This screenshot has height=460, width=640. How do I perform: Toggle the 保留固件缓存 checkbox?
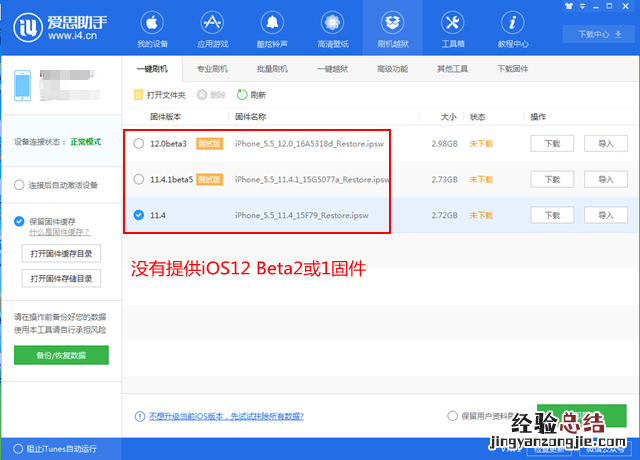(19, 221)
